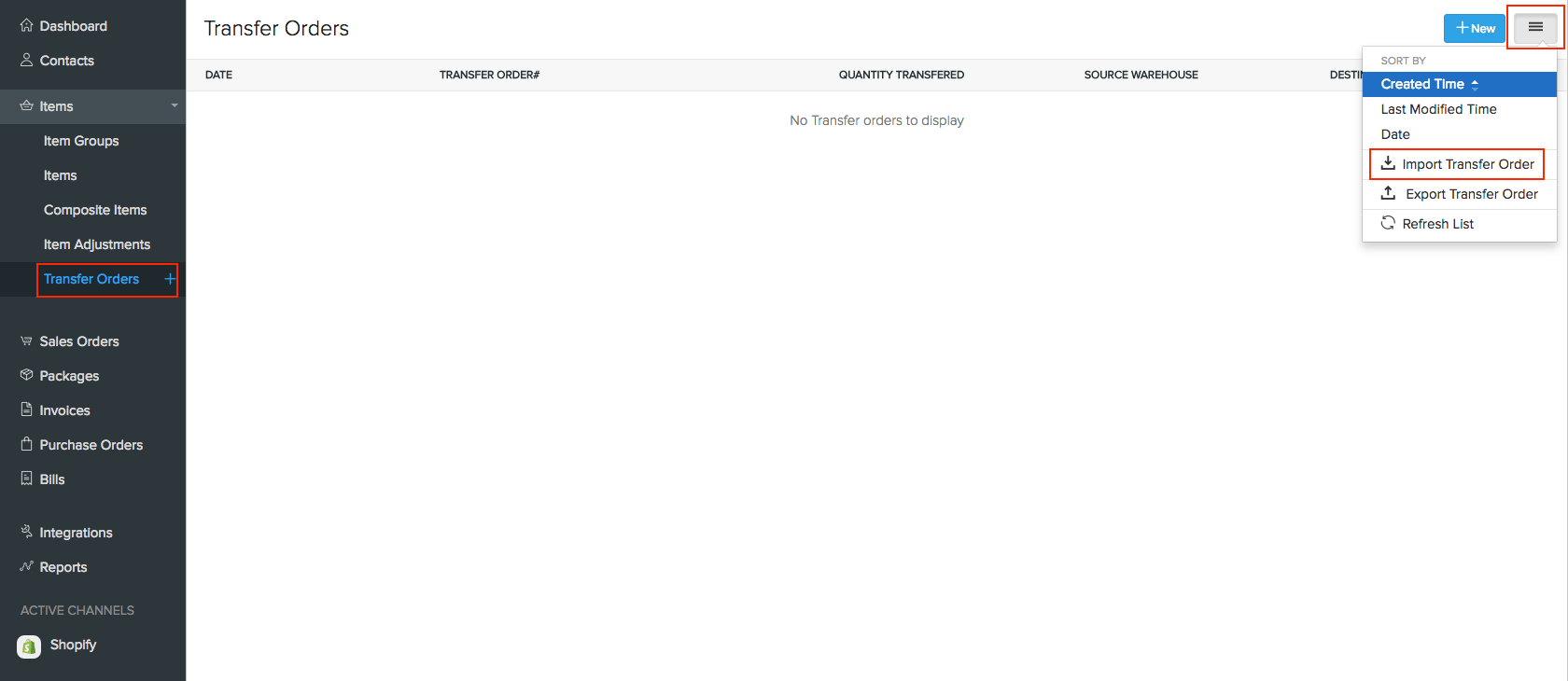This screenshot has height=681, width=1568.
Task: Click the Invoices document icon
Action: pos(26,410)
